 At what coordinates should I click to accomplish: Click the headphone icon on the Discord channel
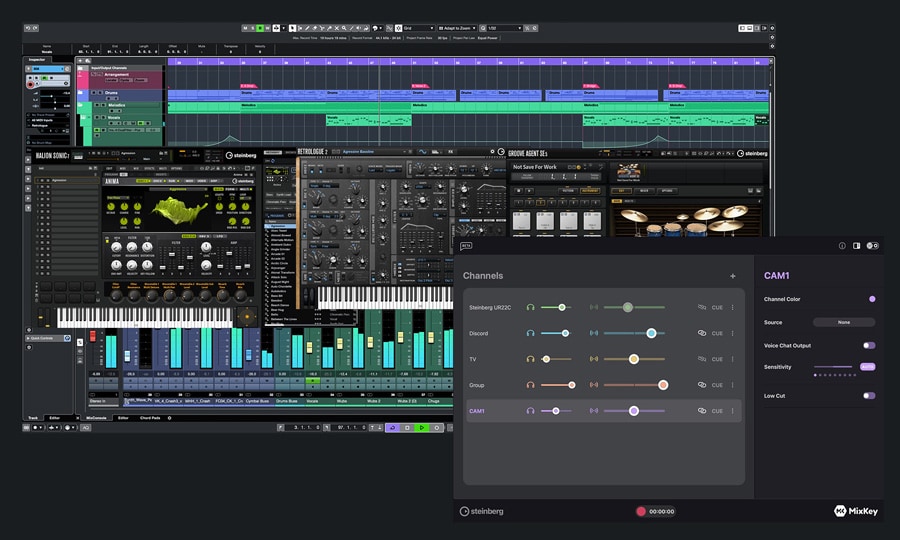coord(531,333)
